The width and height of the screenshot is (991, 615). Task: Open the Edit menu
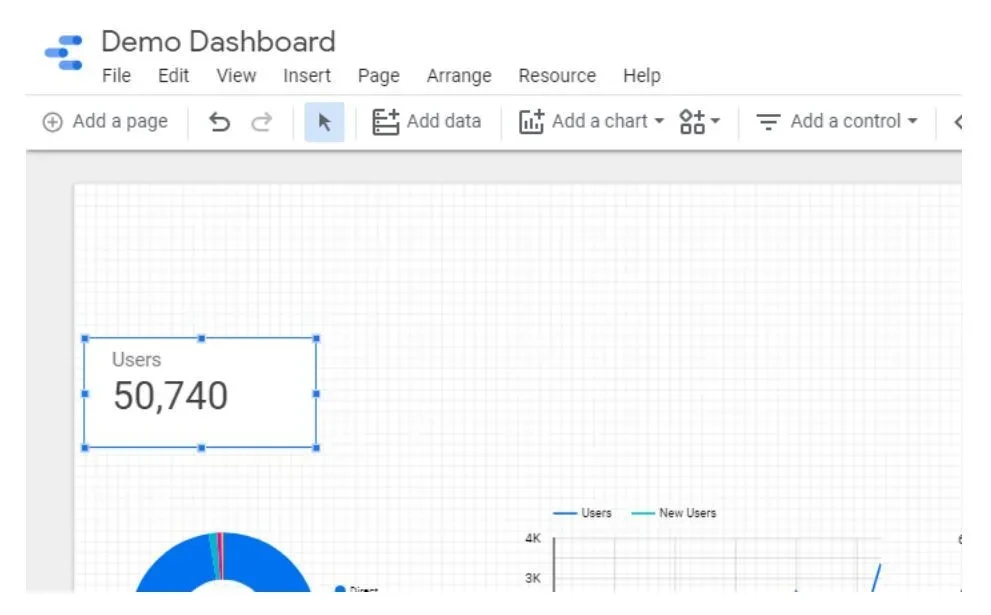point(173,76)
